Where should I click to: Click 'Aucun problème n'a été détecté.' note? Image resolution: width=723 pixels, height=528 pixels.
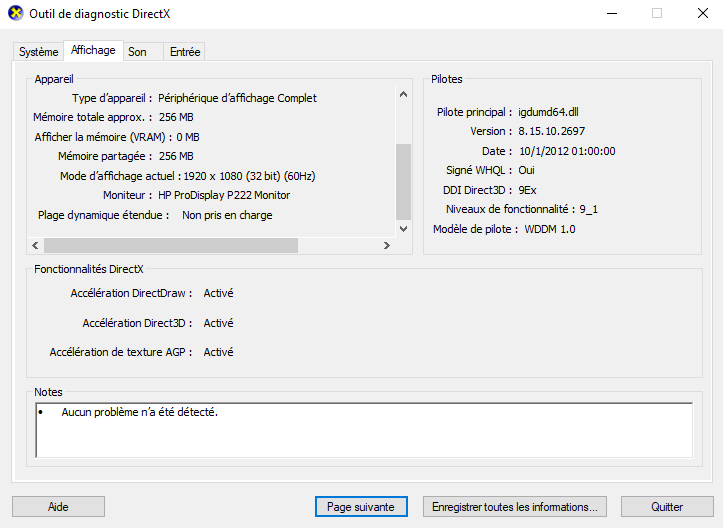click(139, 412)
